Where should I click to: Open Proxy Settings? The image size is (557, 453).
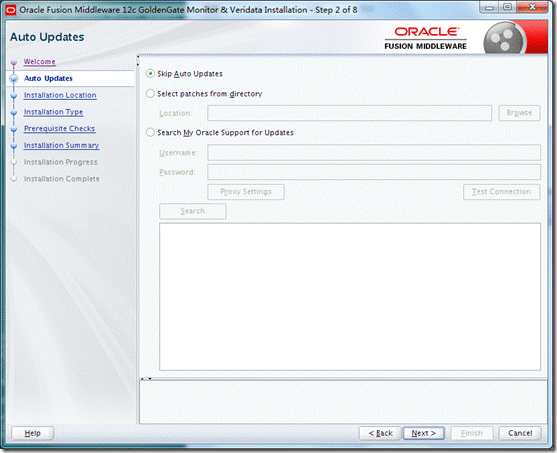click(246, 192)
